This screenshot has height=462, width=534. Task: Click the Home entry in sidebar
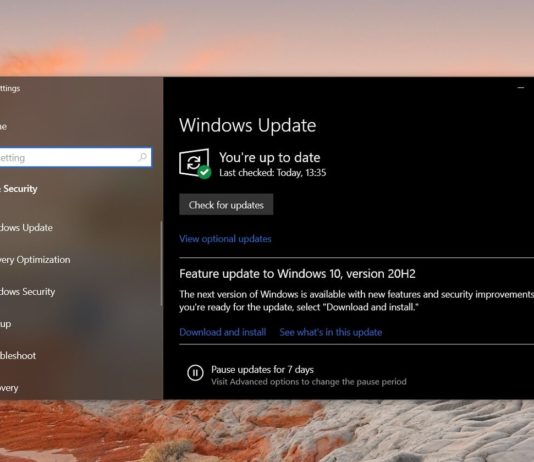tap(3, 126)
